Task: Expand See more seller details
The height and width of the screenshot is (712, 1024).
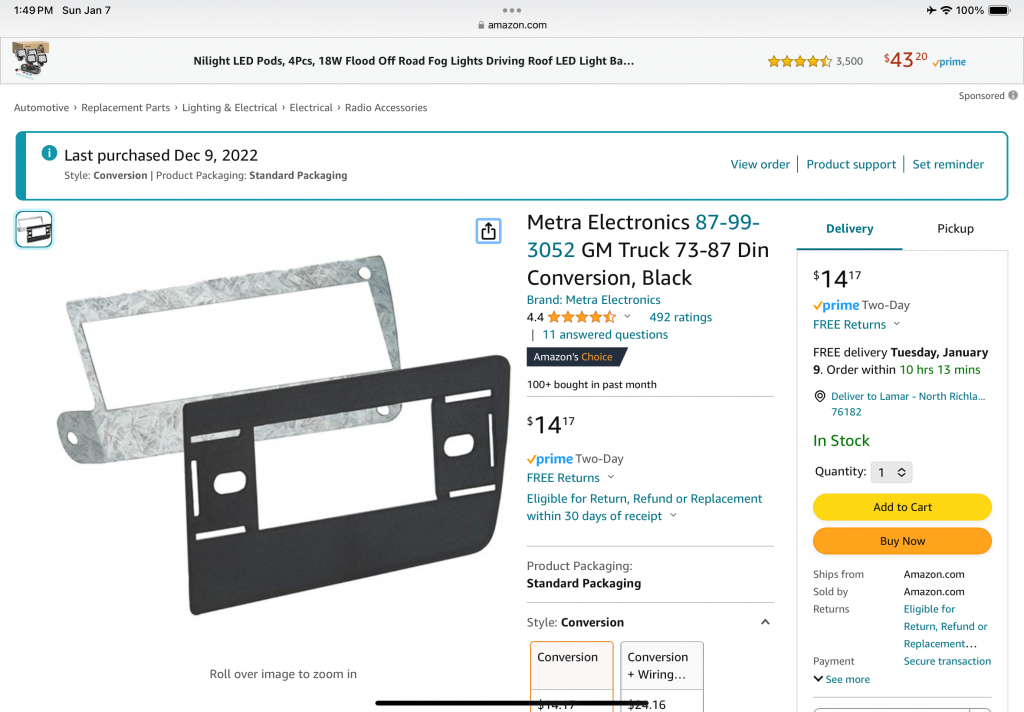Action: (x=842, y=679)
